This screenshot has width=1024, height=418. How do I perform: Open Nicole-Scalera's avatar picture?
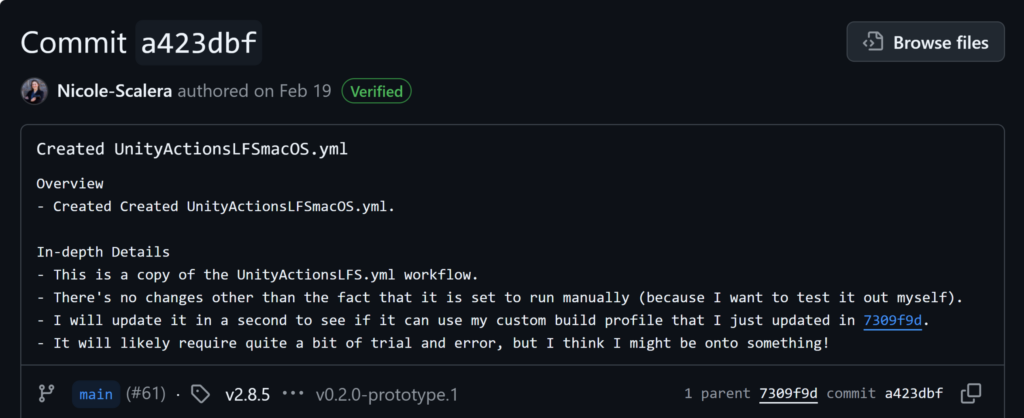(34, 91)
